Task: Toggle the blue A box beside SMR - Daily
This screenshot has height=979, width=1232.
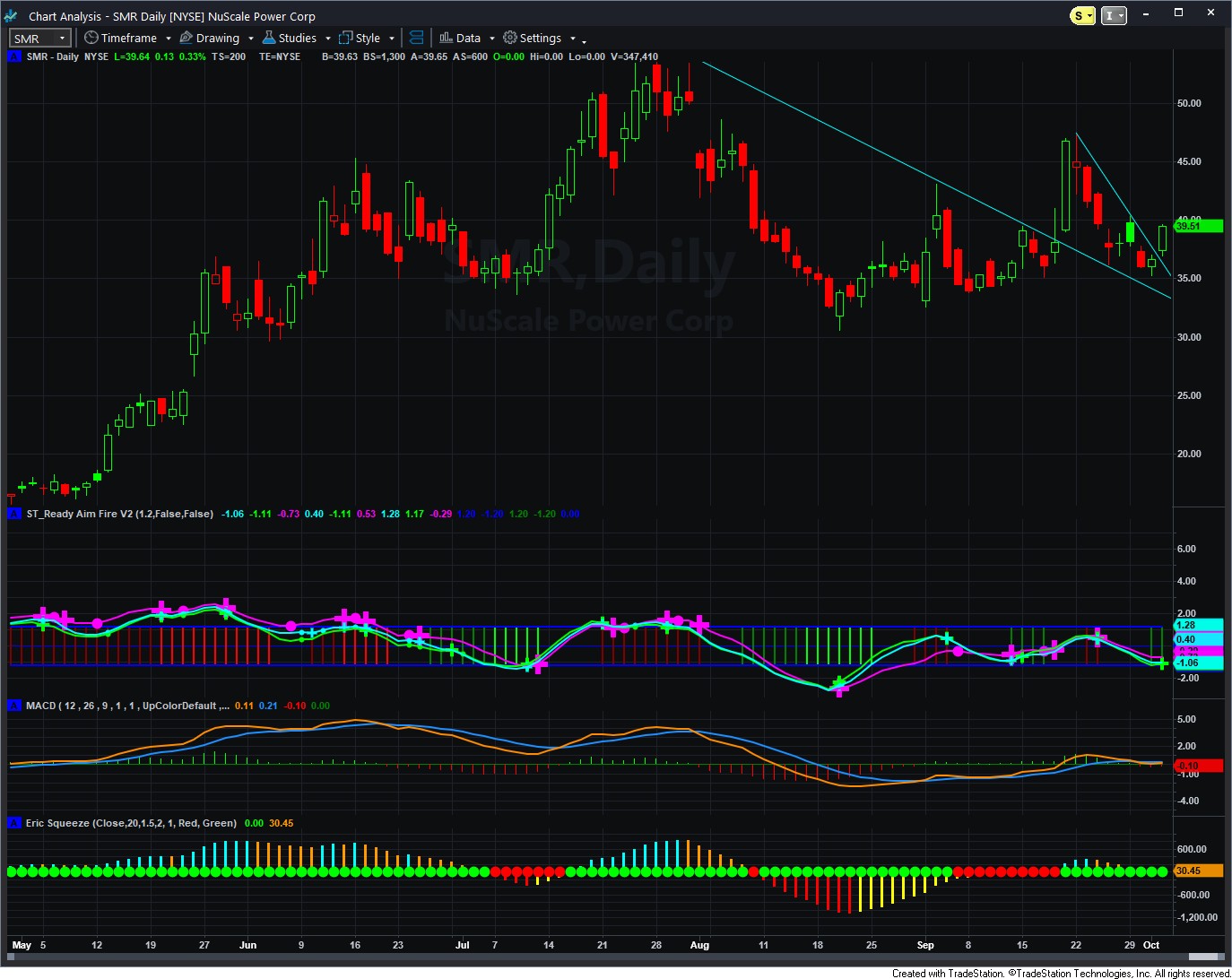Action: pos(14,56)
